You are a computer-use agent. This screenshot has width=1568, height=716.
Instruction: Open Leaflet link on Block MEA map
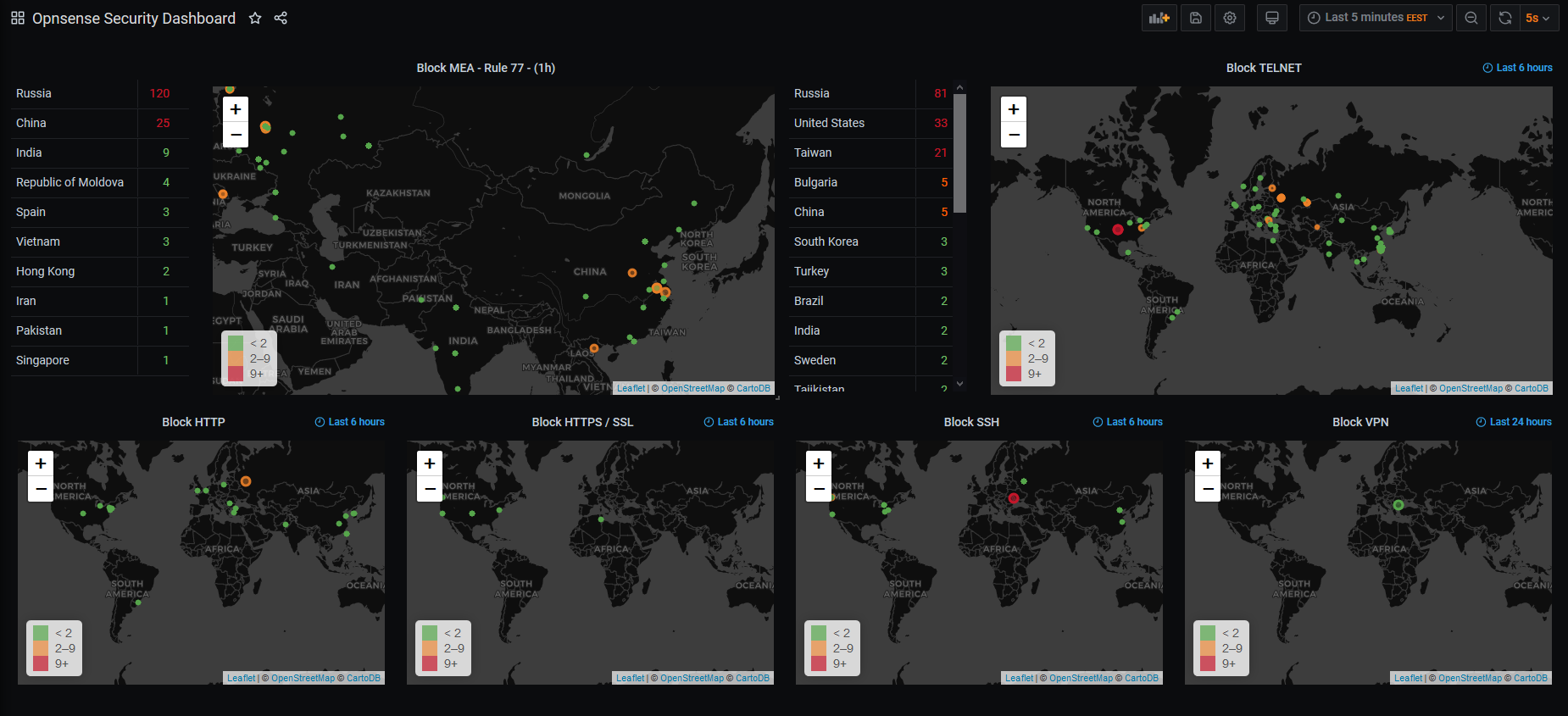click(631, 388)
